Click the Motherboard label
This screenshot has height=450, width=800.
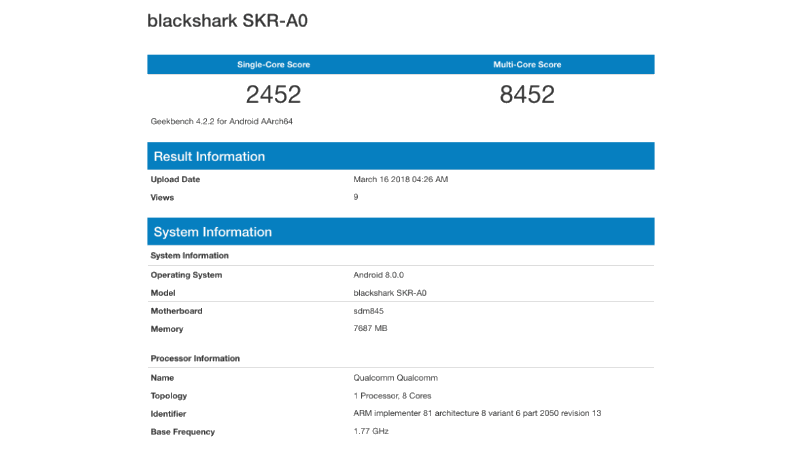coord(176,311)
